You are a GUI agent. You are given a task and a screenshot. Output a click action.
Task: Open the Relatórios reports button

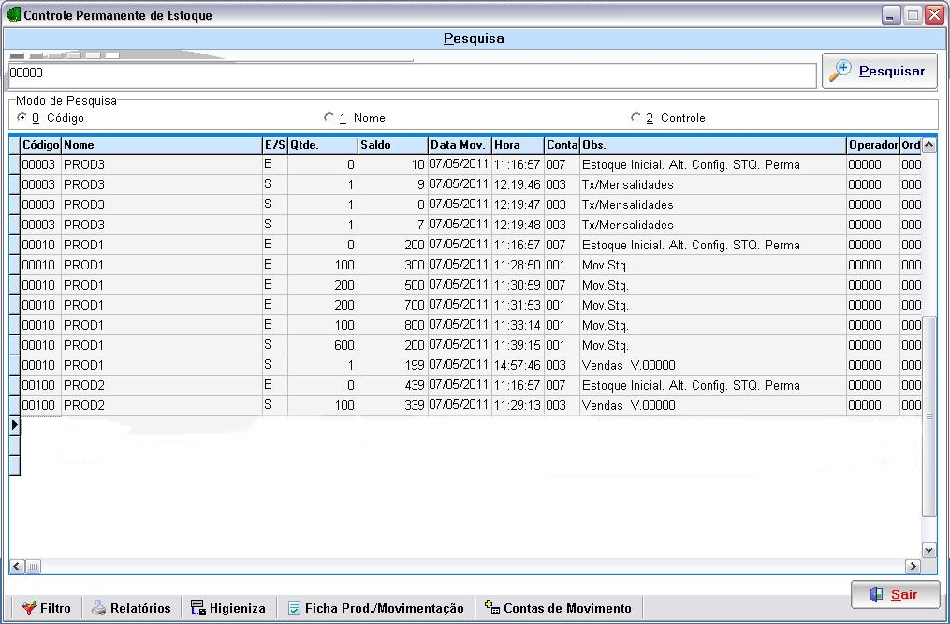(x=130, y=608)
